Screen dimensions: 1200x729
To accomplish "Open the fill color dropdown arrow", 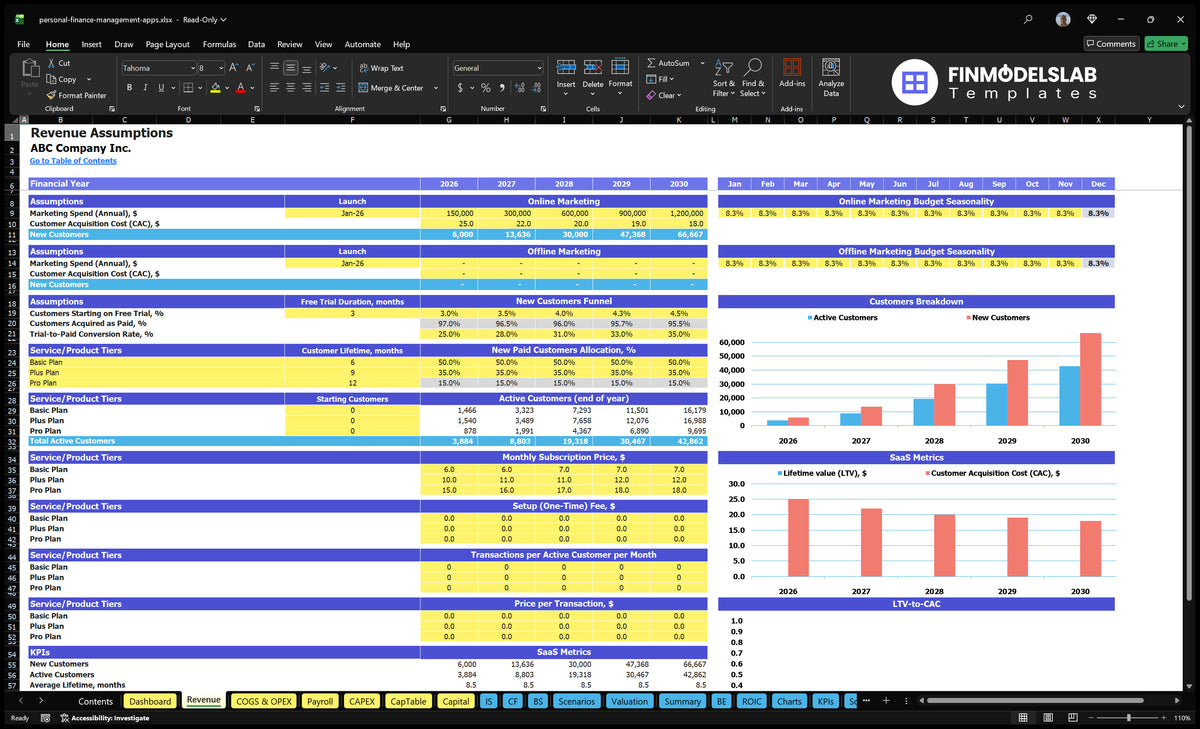I will pos(226,88).
